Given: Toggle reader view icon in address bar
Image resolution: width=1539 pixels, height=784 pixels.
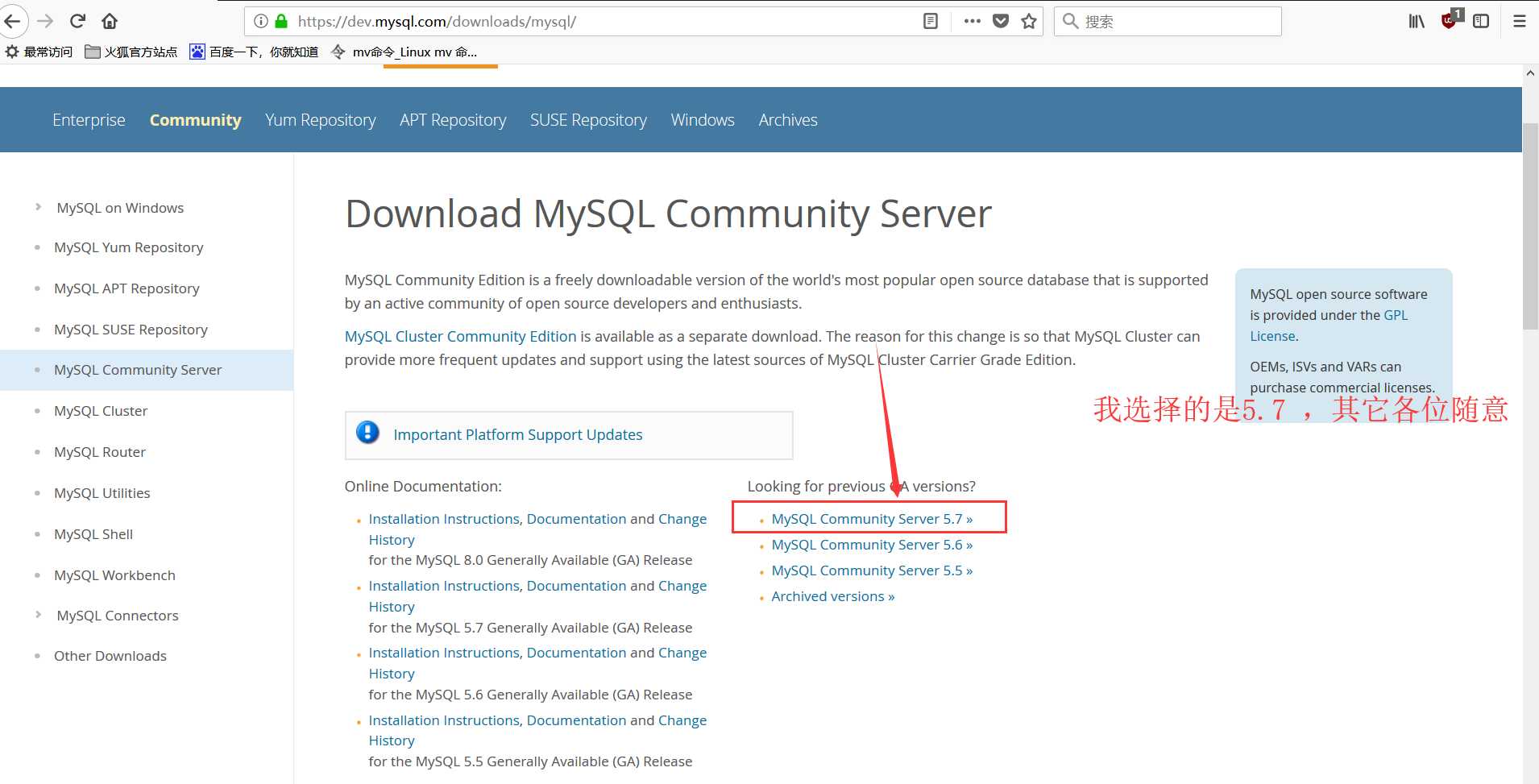Looking at the screenshot, I should [x=931, y=21].
